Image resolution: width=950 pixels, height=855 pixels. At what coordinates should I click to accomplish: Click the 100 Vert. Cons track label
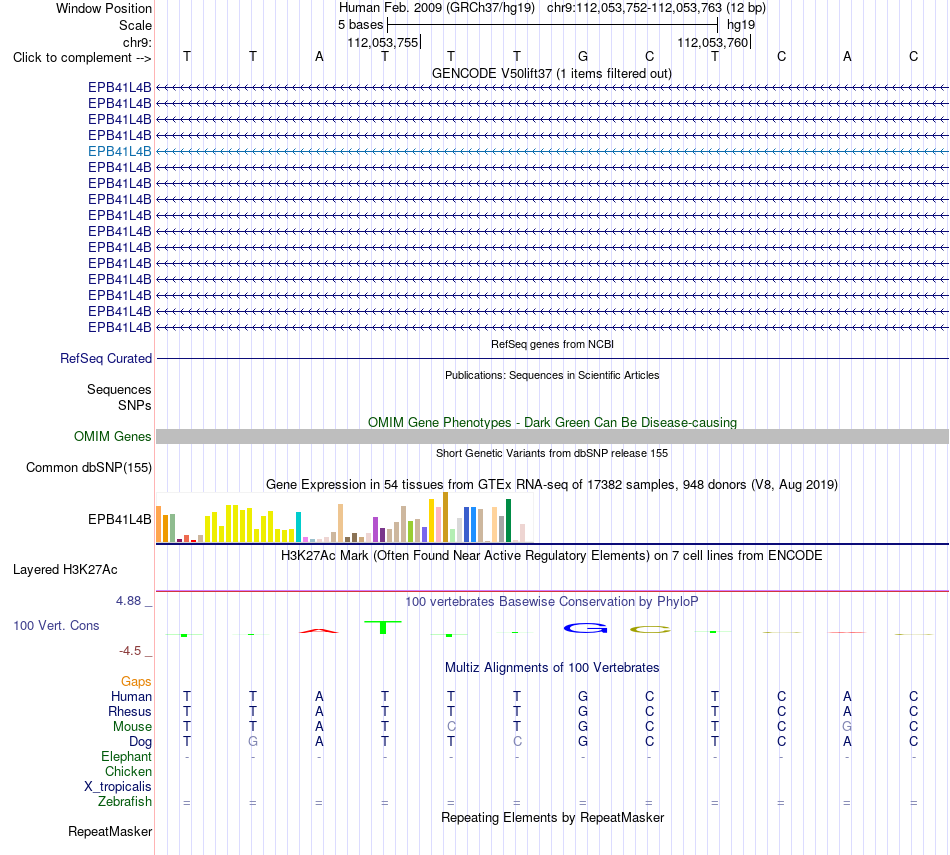coord(56,625)
